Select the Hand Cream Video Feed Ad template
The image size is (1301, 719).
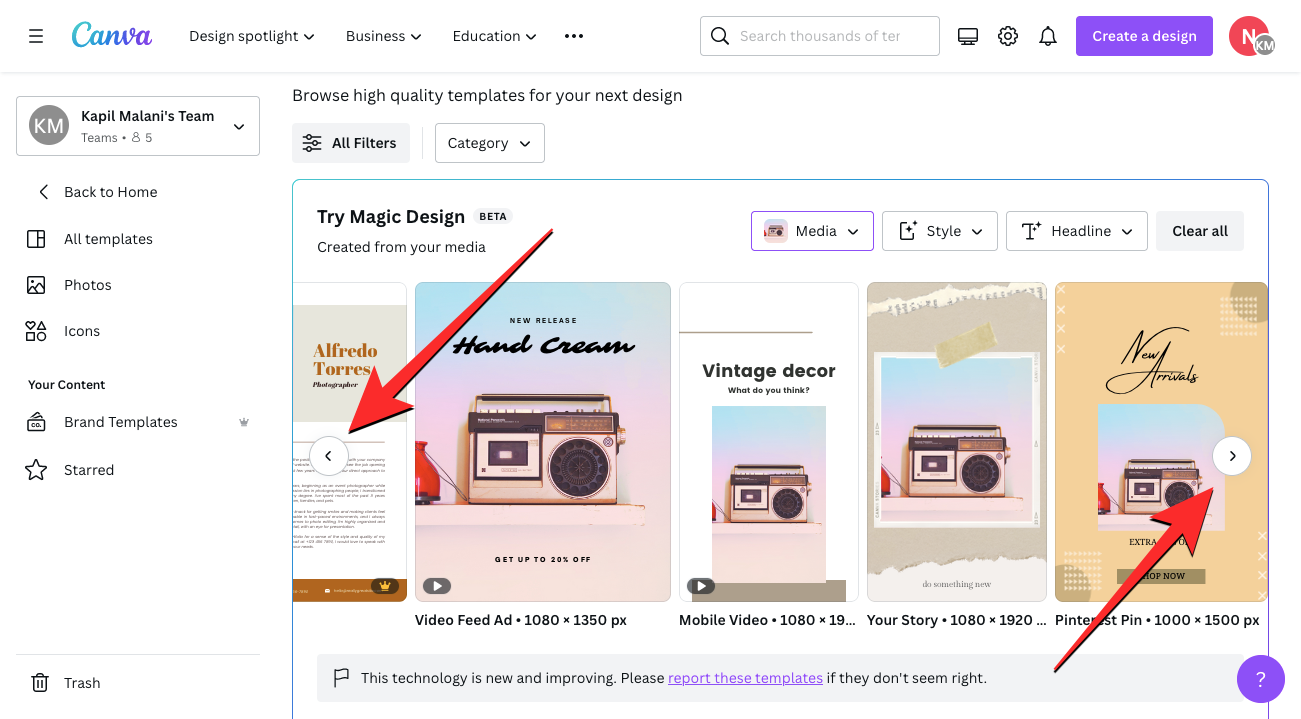point(542,441)
